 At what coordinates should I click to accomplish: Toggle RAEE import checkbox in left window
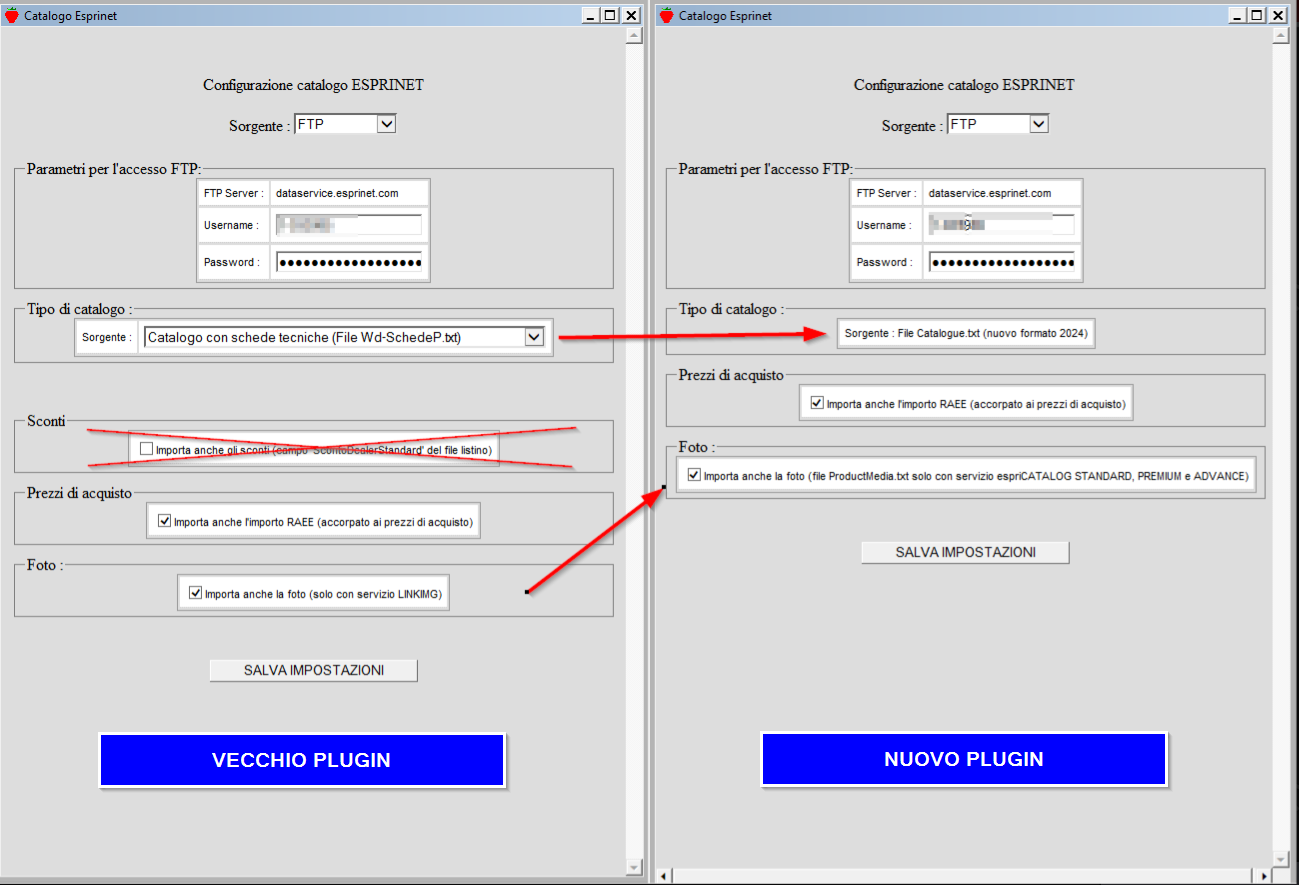point(165,520)
